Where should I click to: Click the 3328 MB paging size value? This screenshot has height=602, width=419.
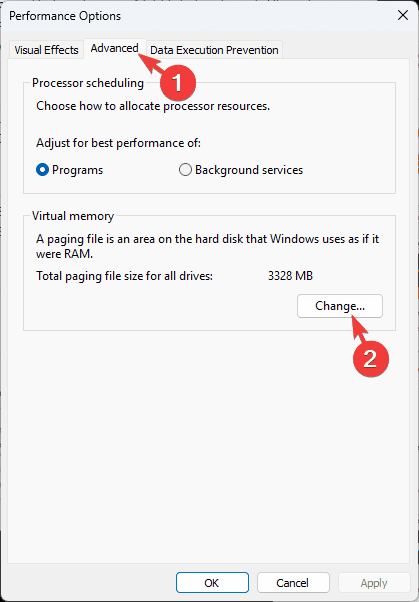pos(290,276)
